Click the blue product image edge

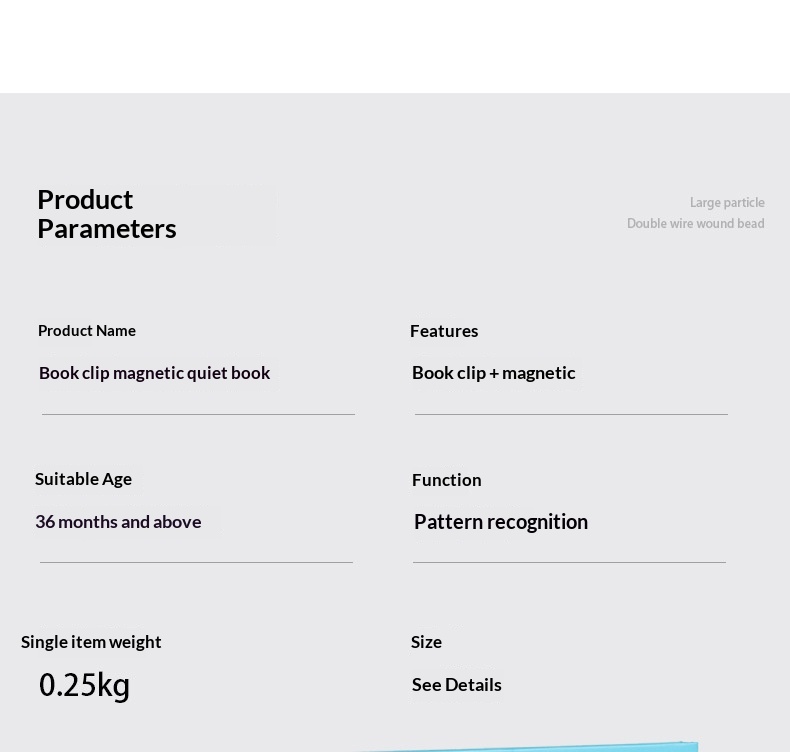(526, 747)
